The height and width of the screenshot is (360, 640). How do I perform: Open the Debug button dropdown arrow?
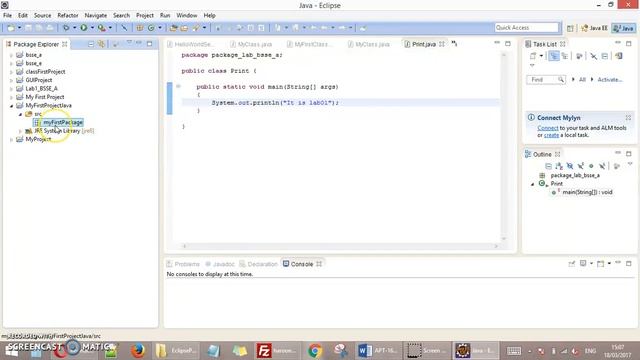74,28
